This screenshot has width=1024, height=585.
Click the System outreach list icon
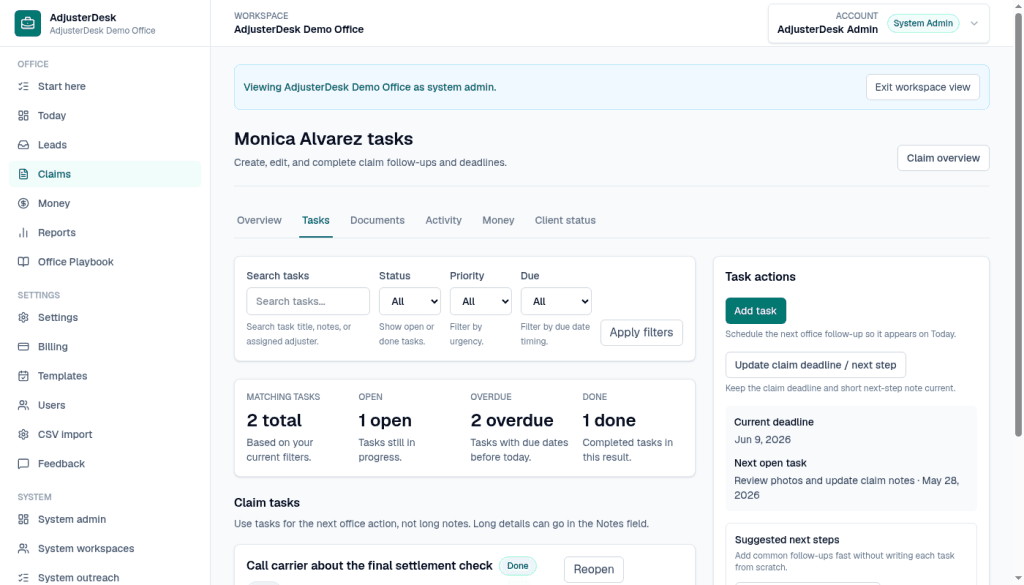click(x=24, y=578)
